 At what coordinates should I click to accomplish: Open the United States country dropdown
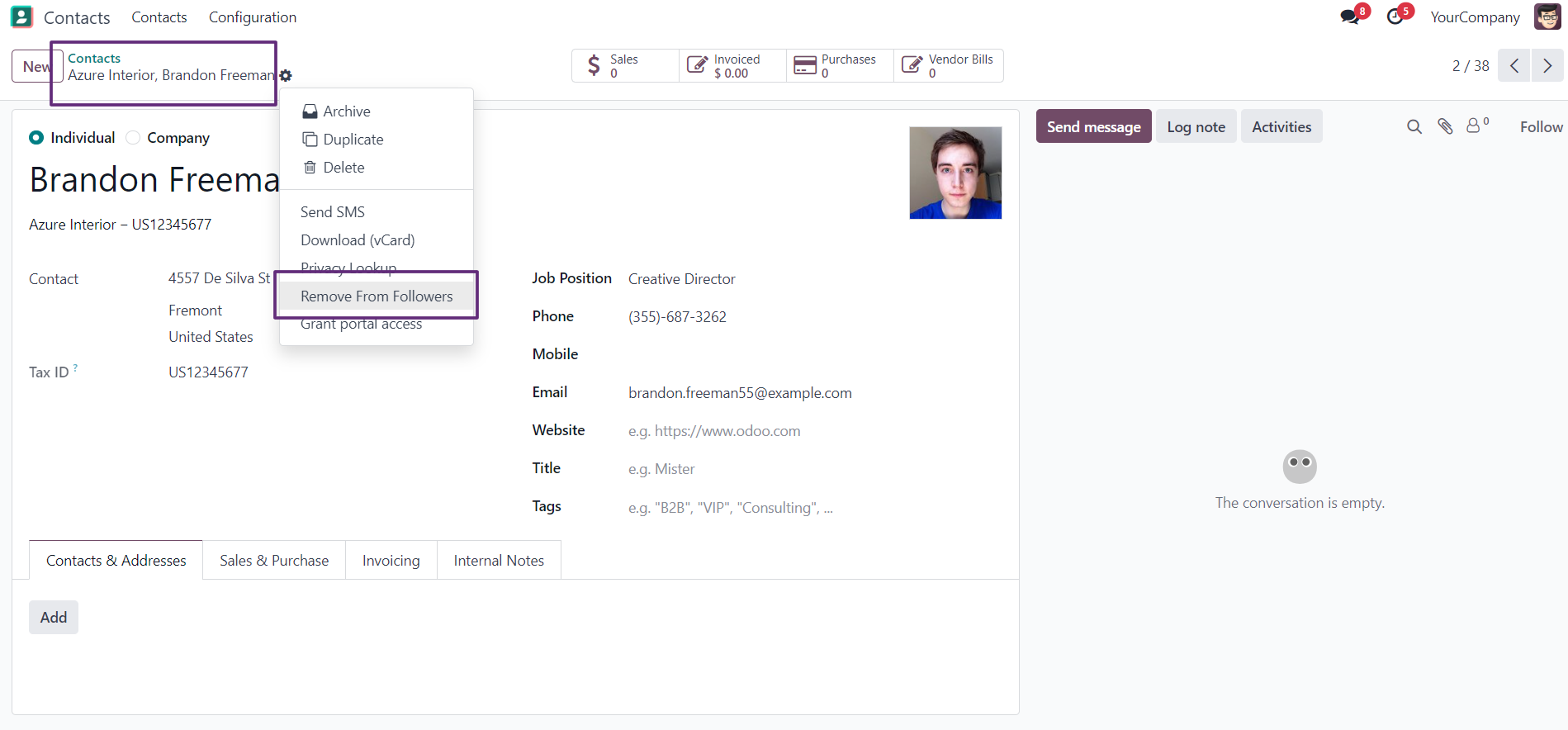tap(211, 337)
